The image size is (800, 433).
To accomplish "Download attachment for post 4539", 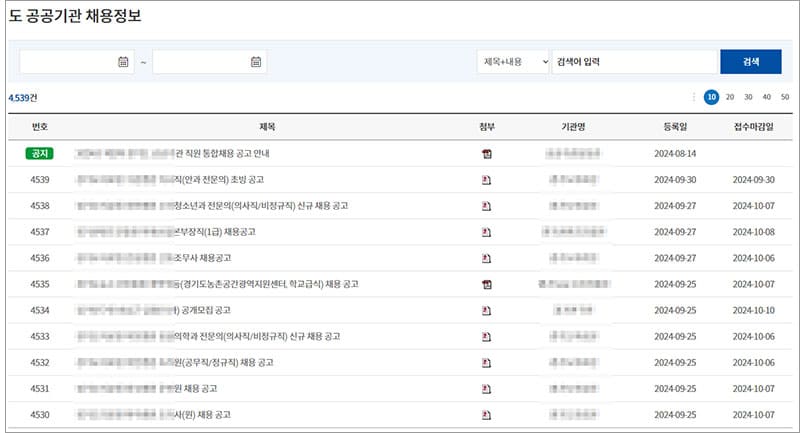I will coord(487,180).
